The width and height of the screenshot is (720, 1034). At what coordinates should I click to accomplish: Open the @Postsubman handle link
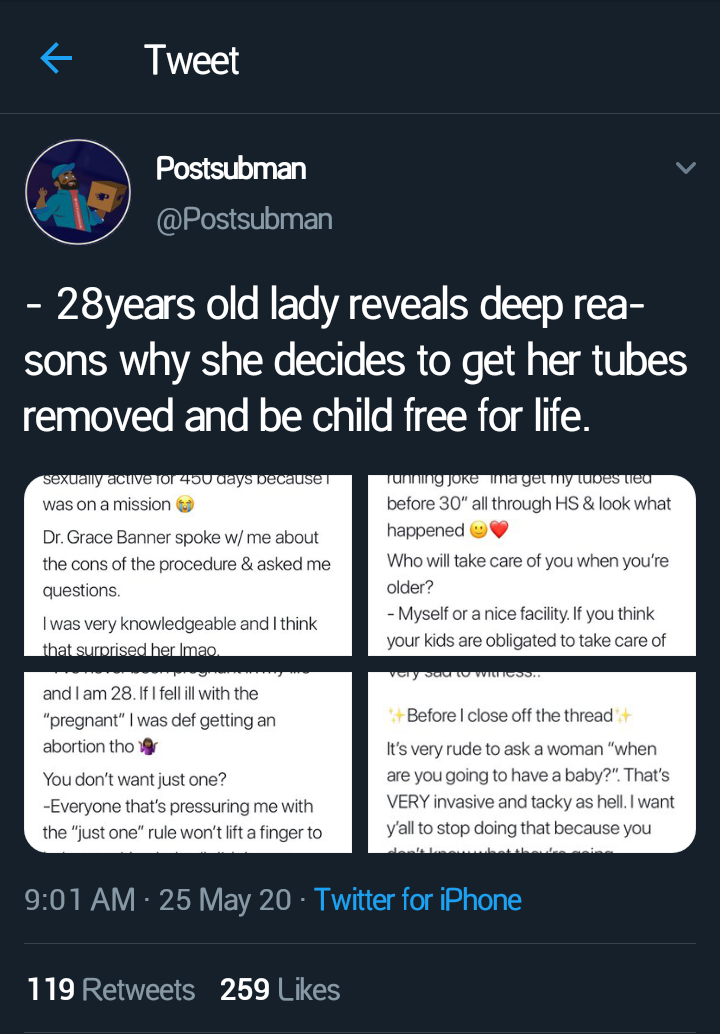244,218
